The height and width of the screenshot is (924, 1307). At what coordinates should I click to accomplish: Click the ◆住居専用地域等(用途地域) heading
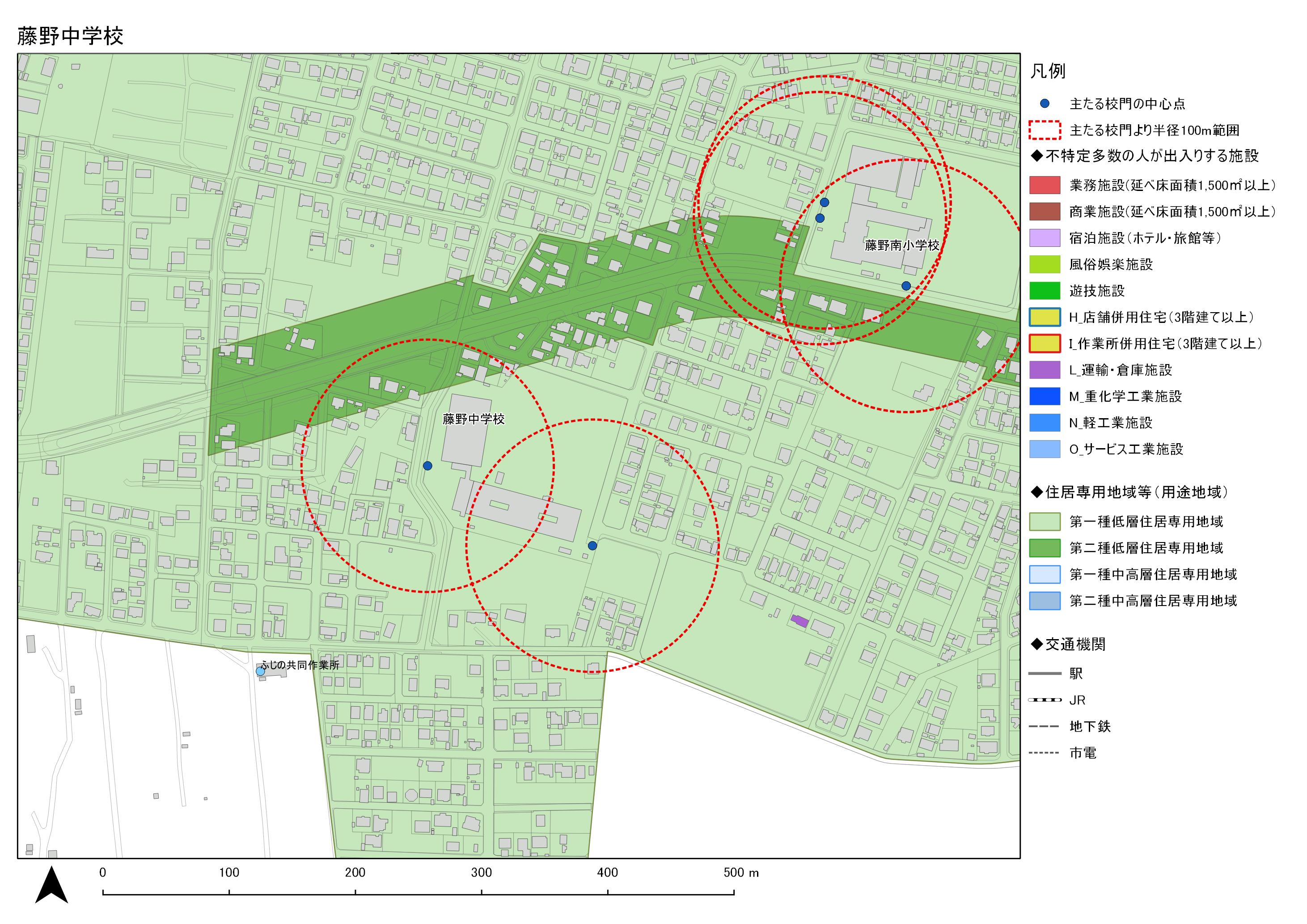(x=1129, y=492)
